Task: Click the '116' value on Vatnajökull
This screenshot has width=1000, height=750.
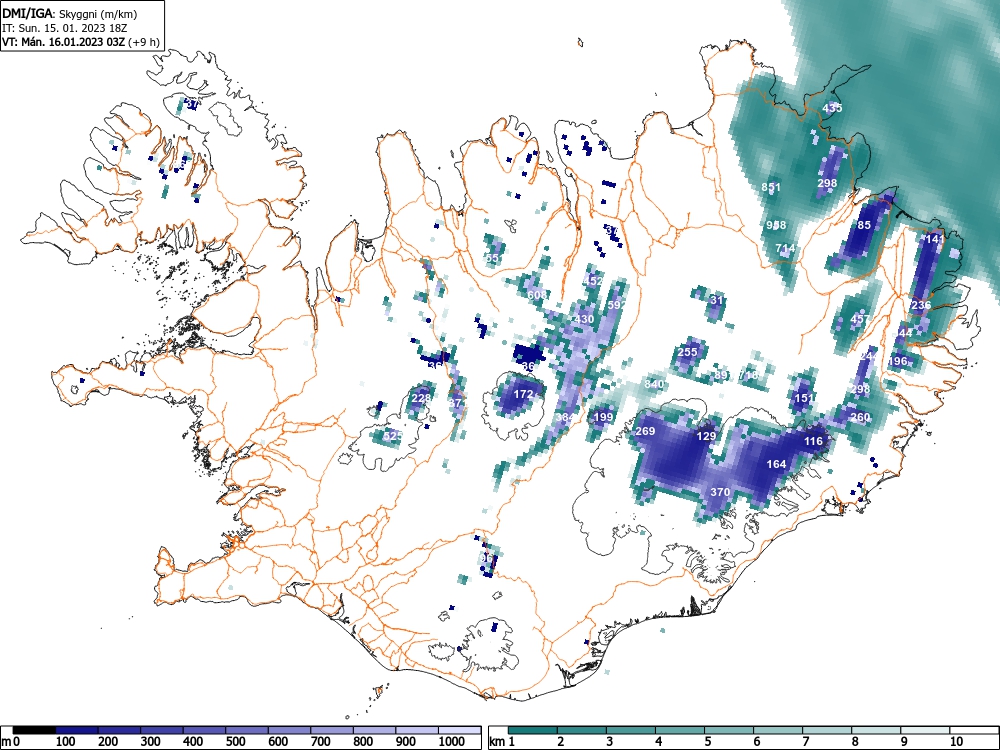Action: pos(813,441)
